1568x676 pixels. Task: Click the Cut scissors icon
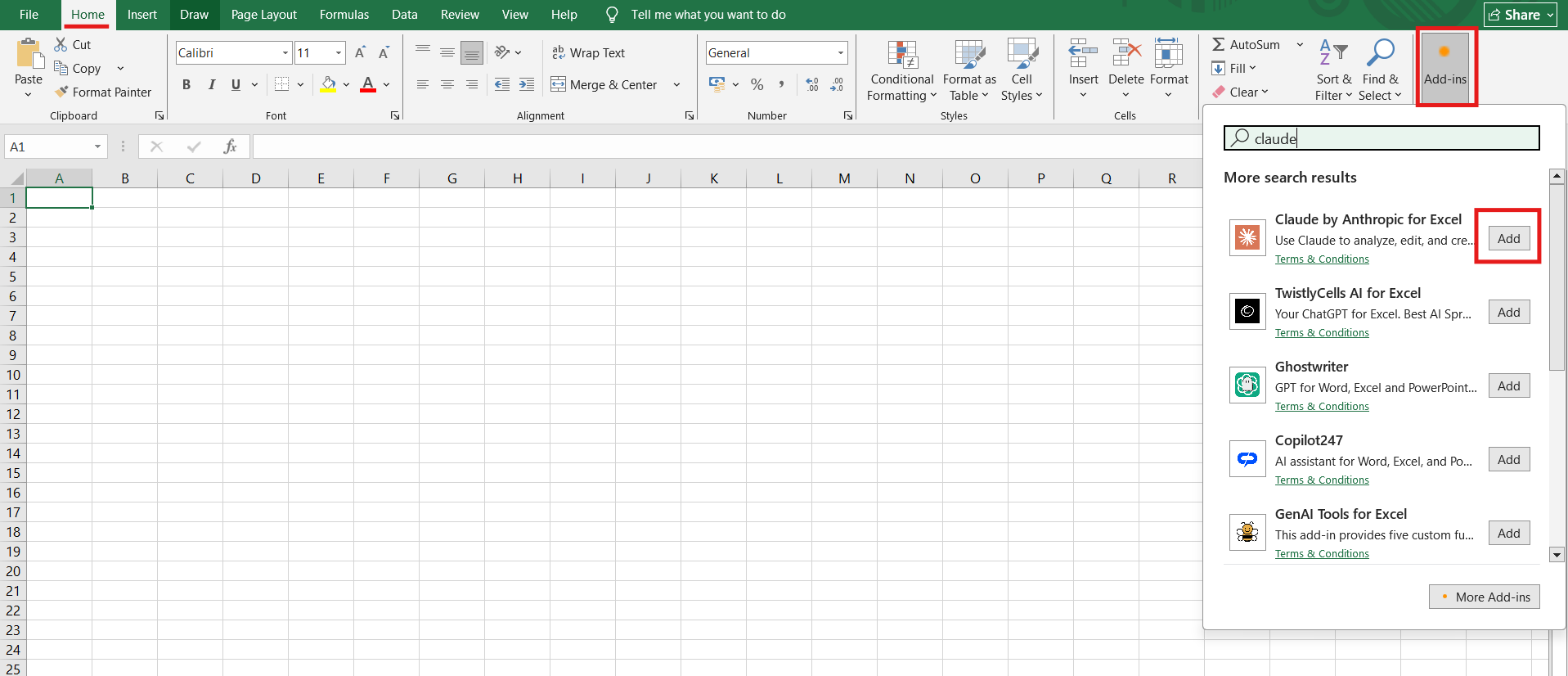[x=61, y=44]
